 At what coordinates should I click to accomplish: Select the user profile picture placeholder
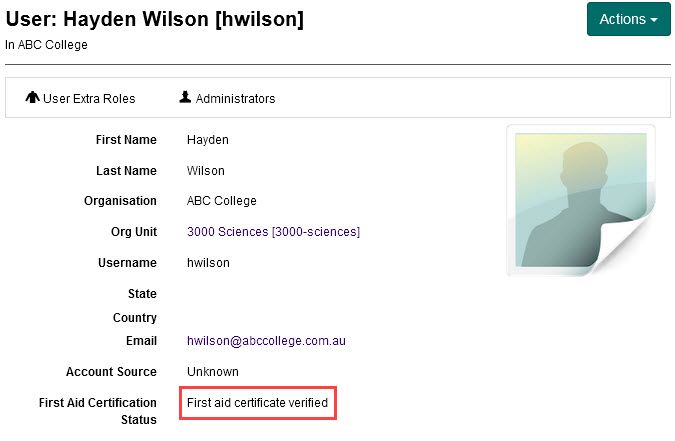tap(575, 200)
